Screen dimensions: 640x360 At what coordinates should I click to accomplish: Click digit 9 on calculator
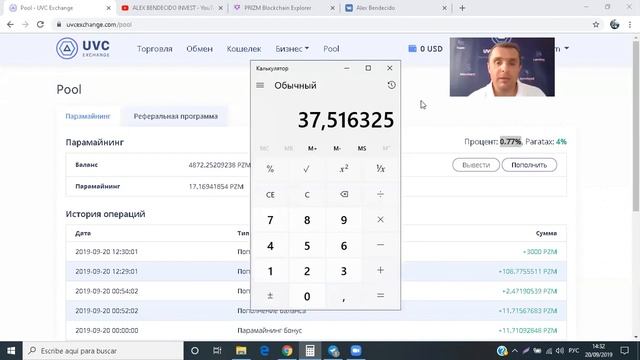[x=344, y=220]
